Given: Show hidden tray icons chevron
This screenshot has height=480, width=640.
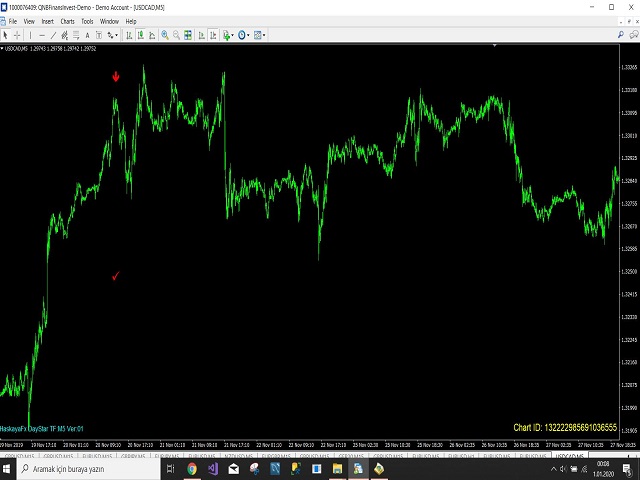Looking at the screenshot, I should coord(553,469).
